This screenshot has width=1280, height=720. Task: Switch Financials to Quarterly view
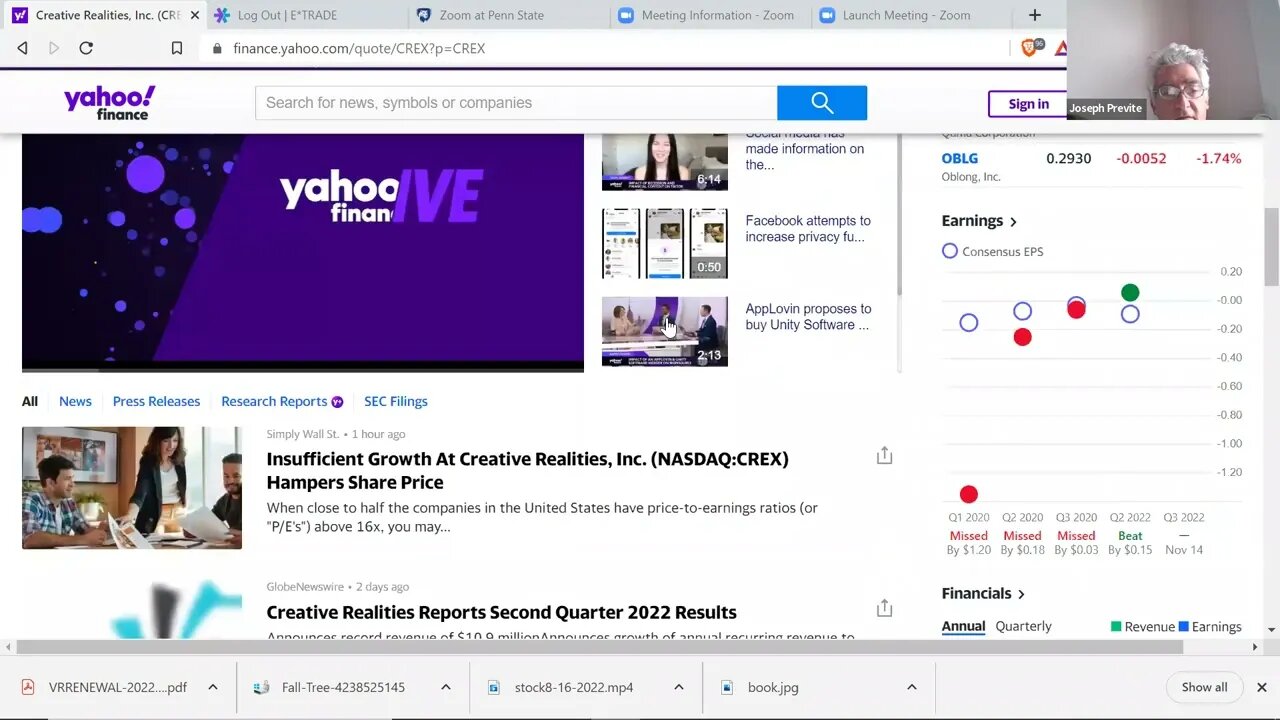[1023, 626]
